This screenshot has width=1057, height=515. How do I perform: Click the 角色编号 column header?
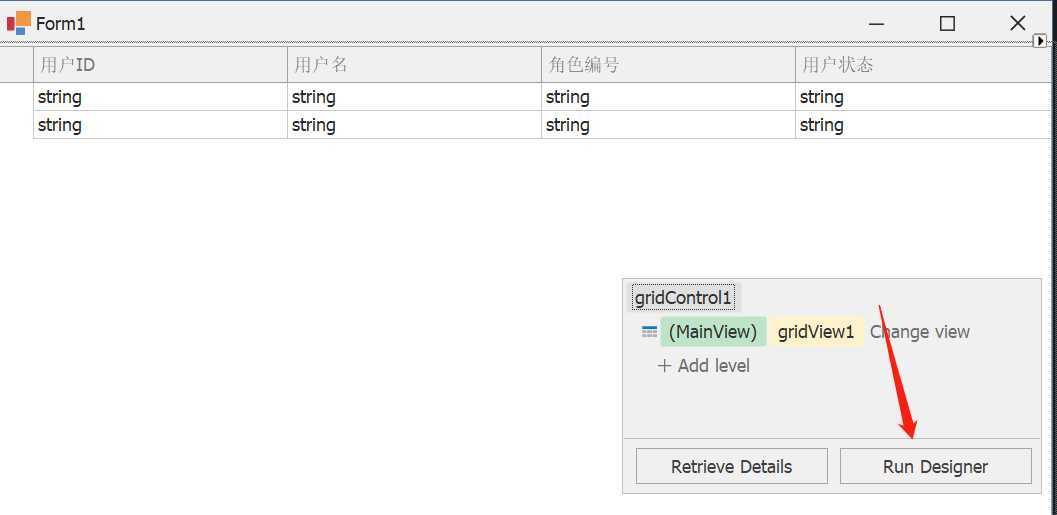coord(669,65)
